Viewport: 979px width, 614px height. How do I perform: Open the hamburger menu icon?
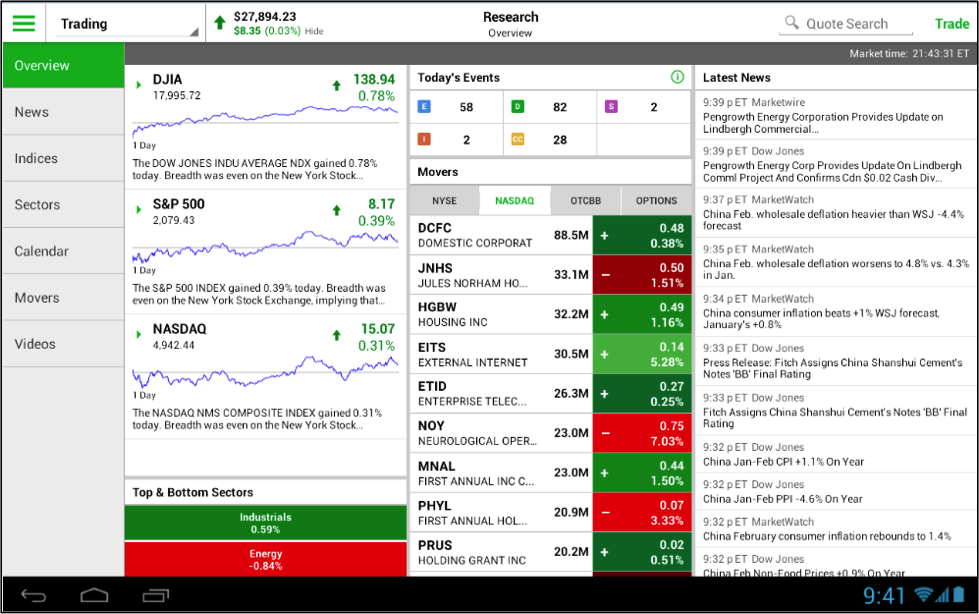[x=24, y=24]
